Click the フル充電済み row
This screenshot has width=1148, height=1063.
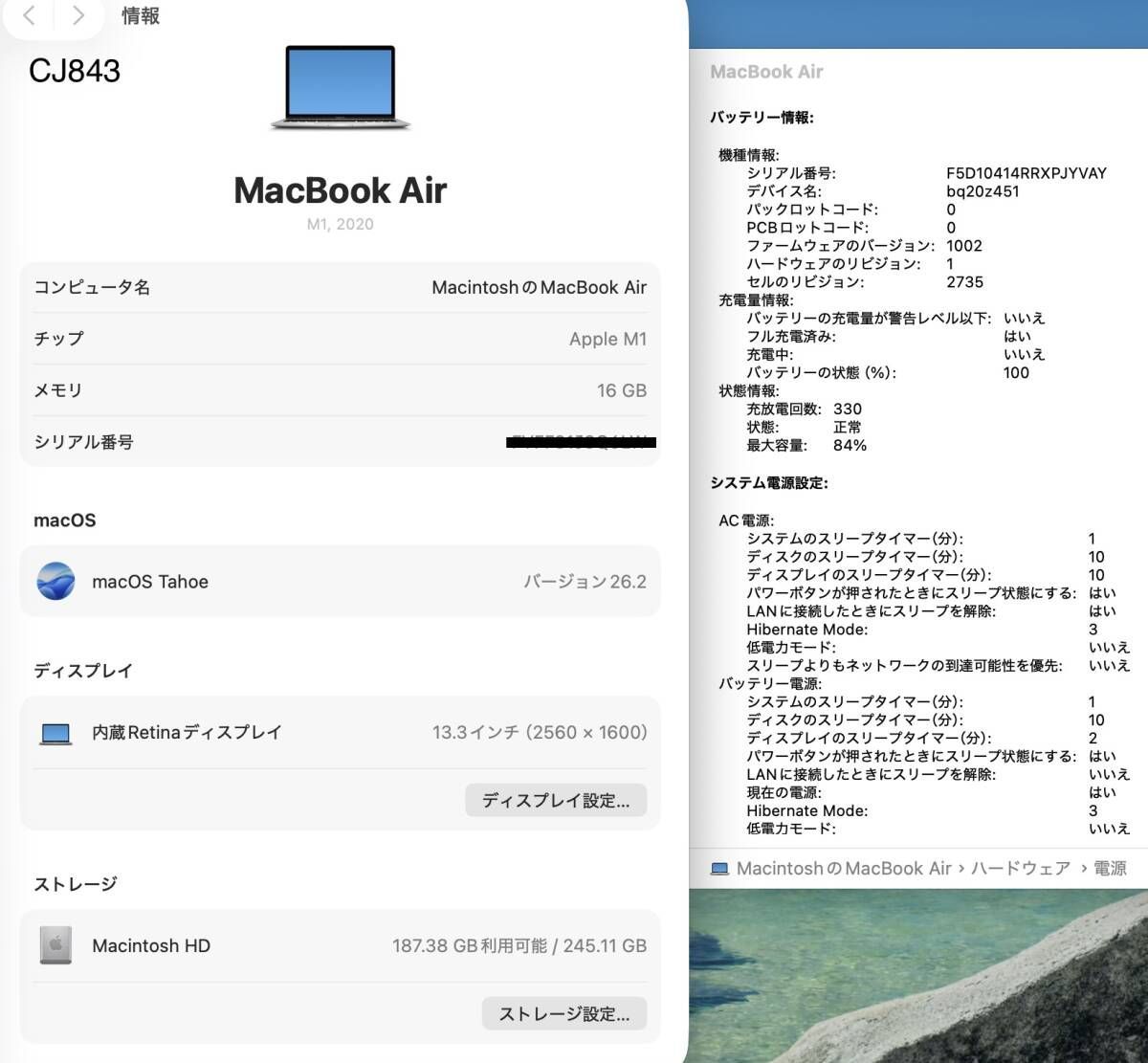click(889, 337)
